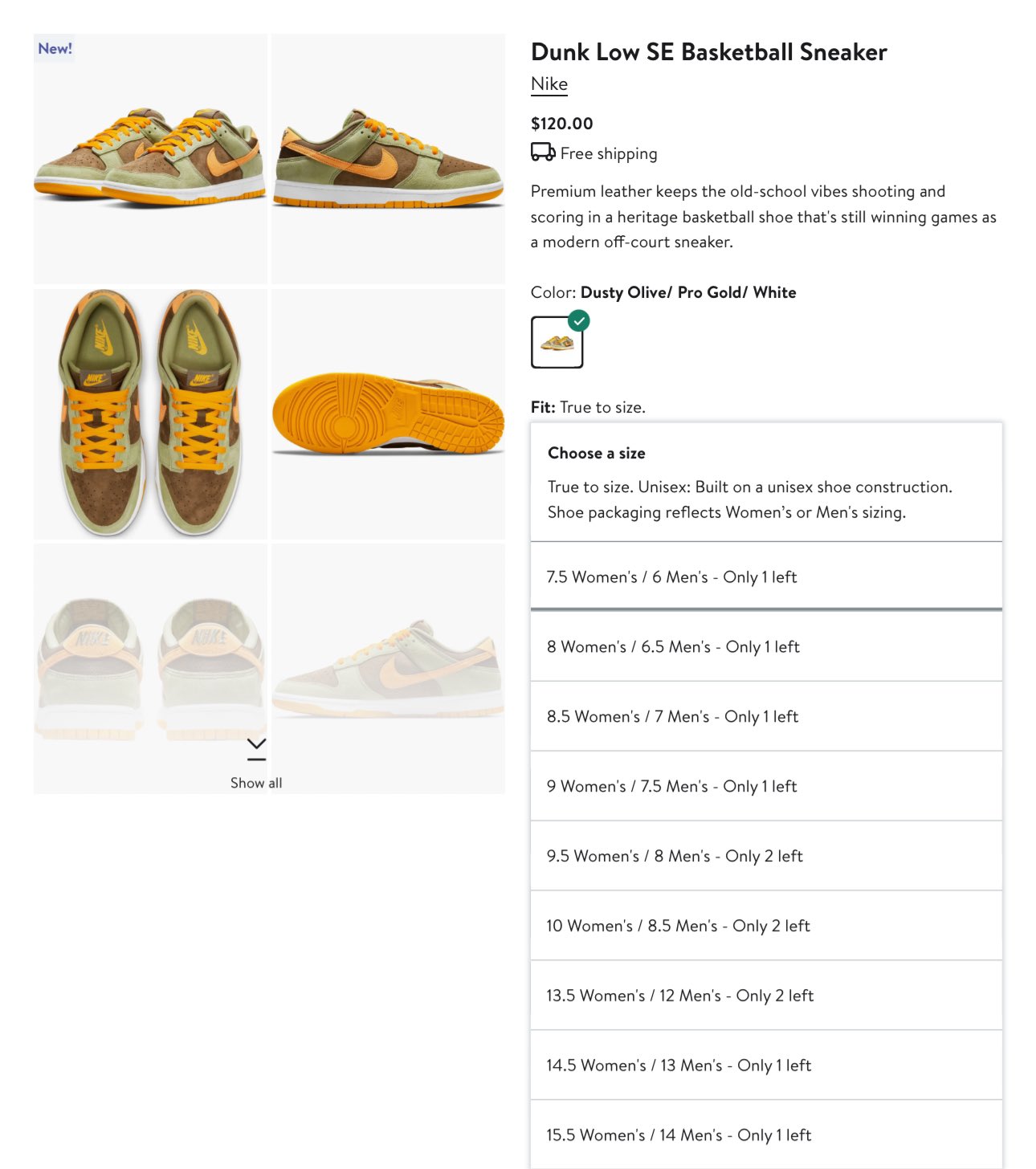Open the faded heel view photo
The height and width of the screenshot is (1169, 1036).
tap(150, 668)
